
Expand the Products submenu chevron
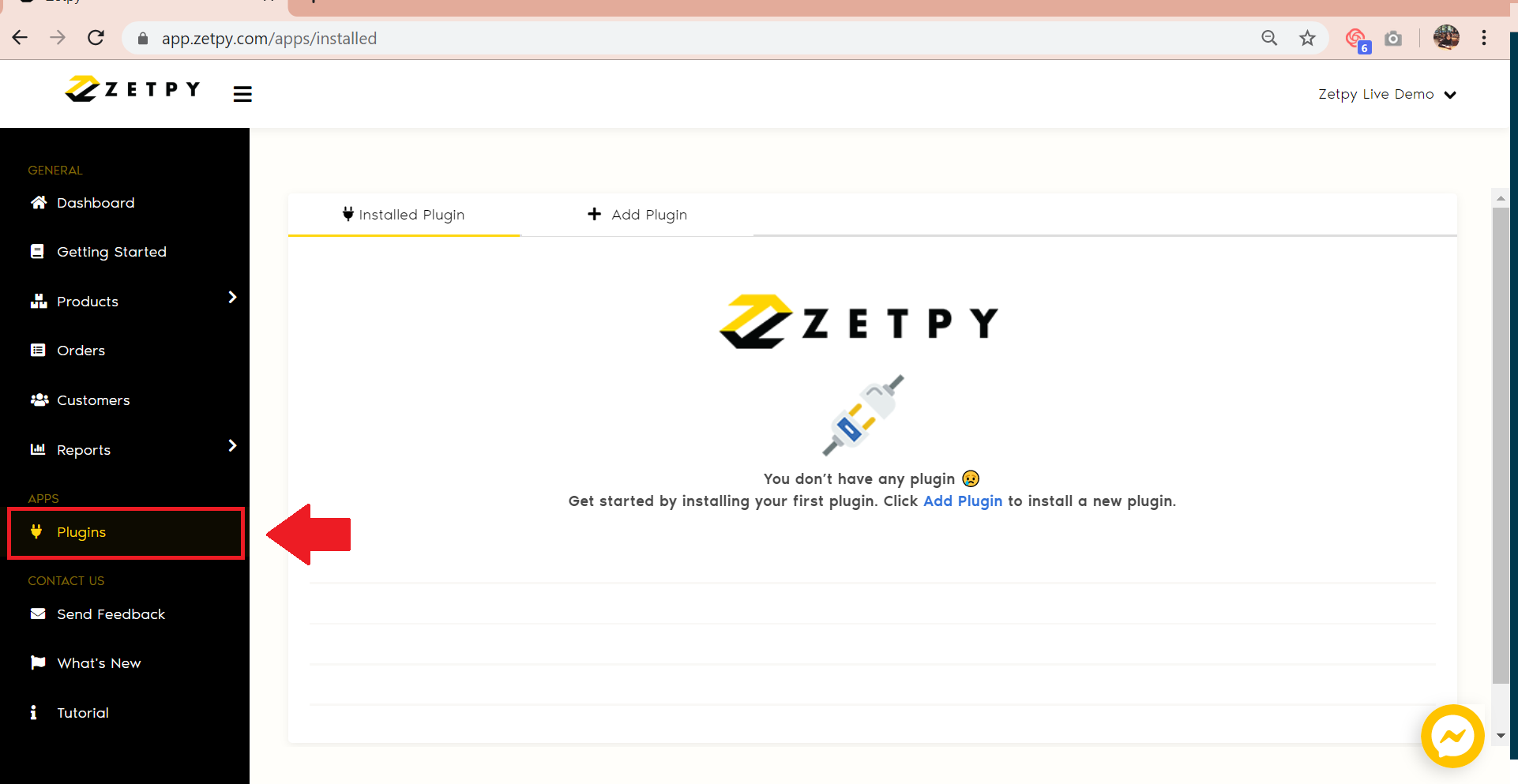click(x=232, y=297)
